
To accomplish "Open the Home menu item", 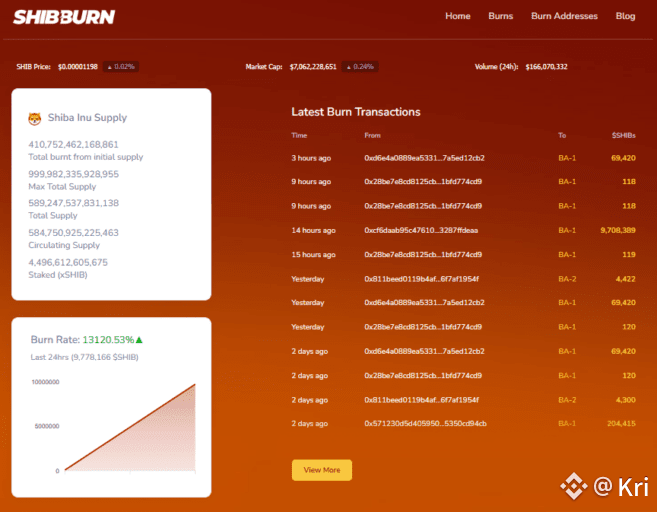I will [x=458, y=16].
